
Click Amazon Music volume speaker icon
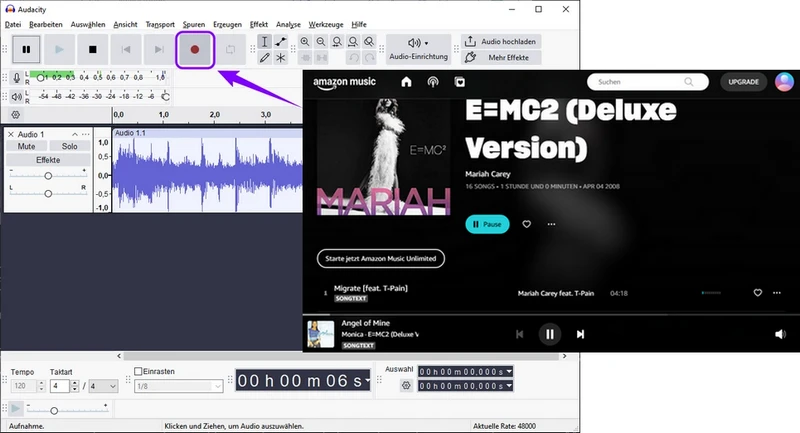point(780,334)
